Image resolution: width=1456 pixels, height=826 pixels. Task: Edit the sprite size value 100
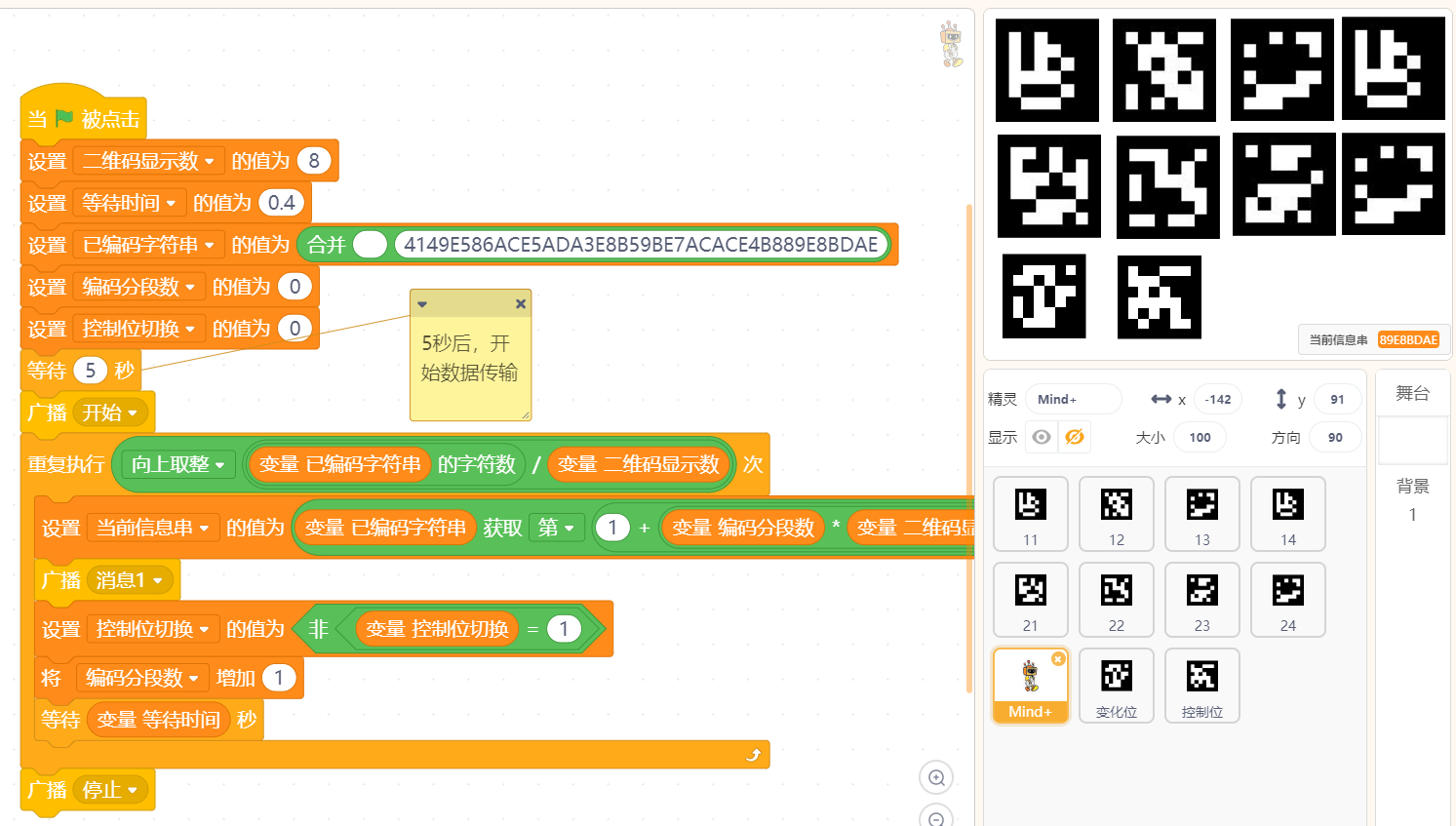tap(1200, 437)
